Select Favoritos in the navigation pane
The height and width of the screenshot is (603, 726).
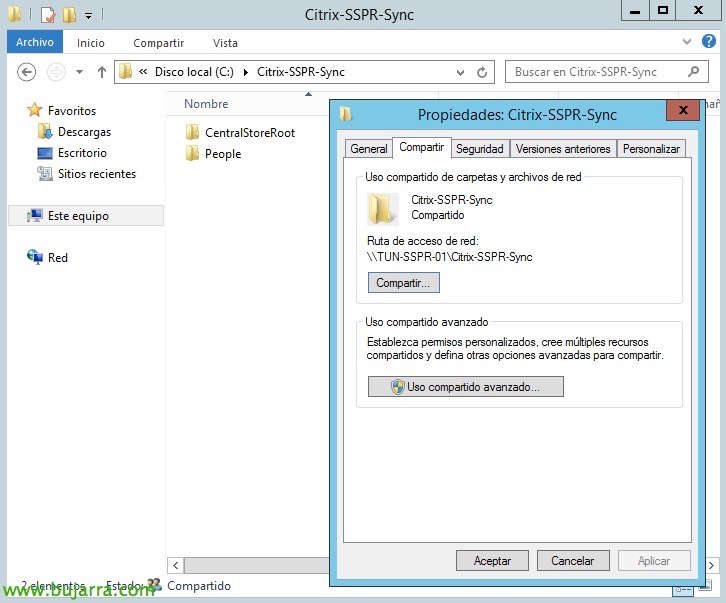coord(71,111)
